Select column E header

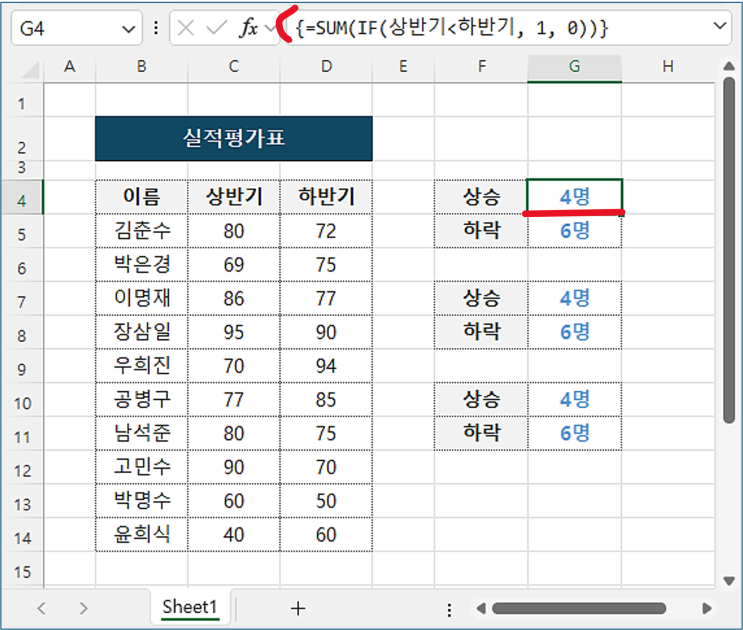pos(403,67)
